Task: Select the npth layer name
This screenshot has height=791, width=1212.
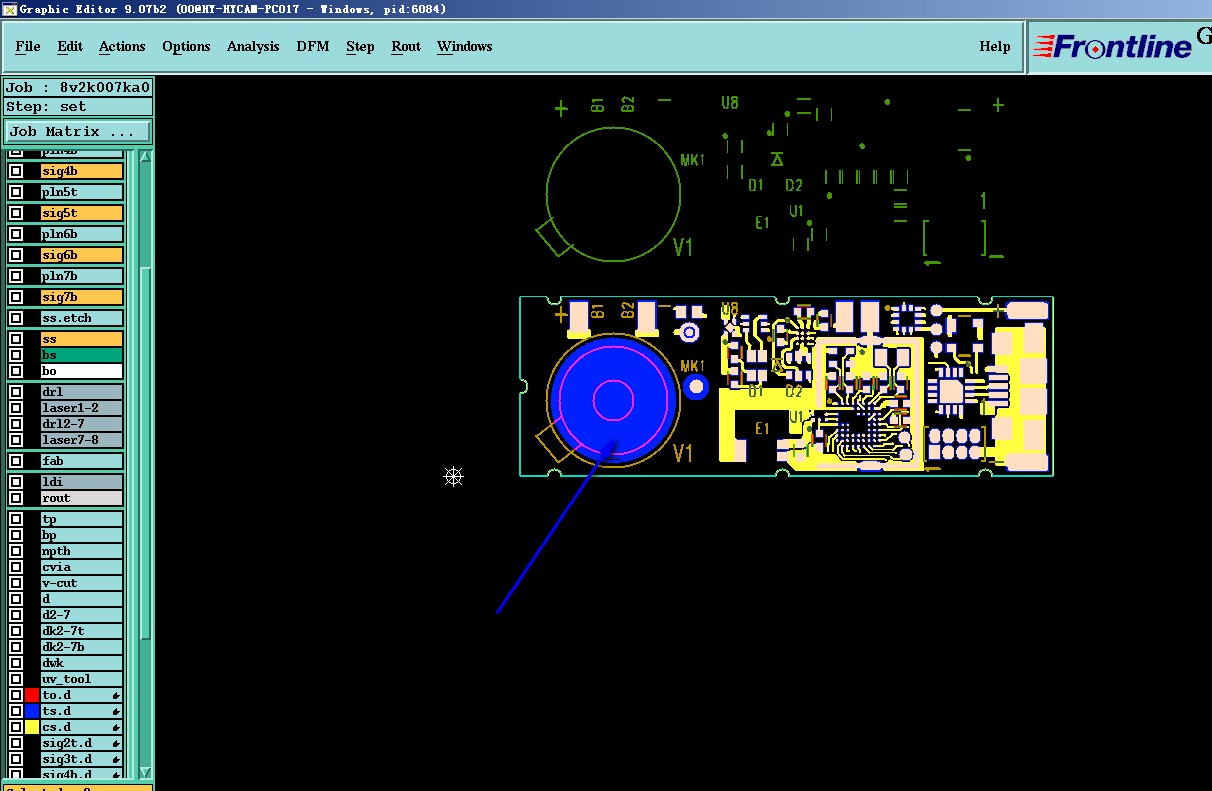Action: [82, 551]
